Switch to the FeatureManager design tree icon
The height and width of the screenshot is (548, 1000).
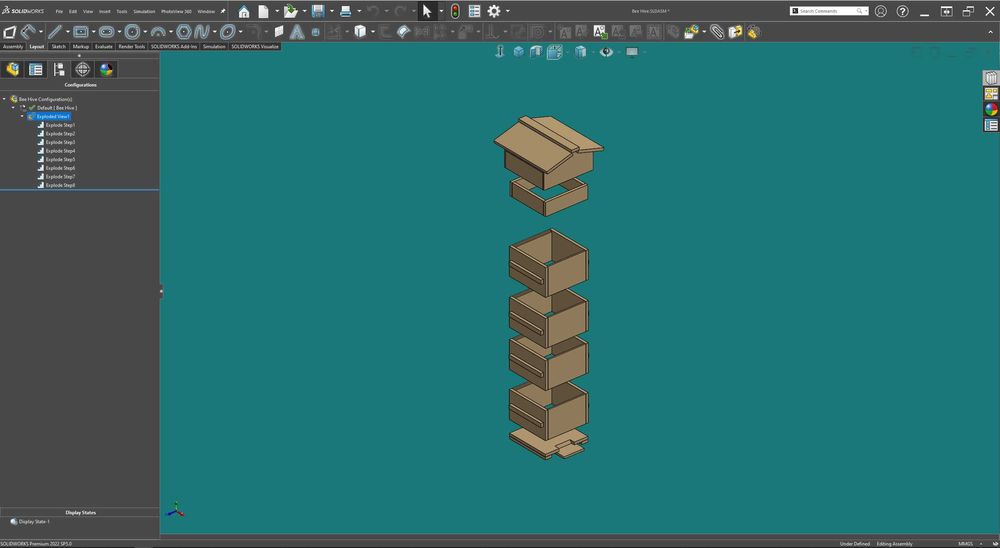[12, 69]
